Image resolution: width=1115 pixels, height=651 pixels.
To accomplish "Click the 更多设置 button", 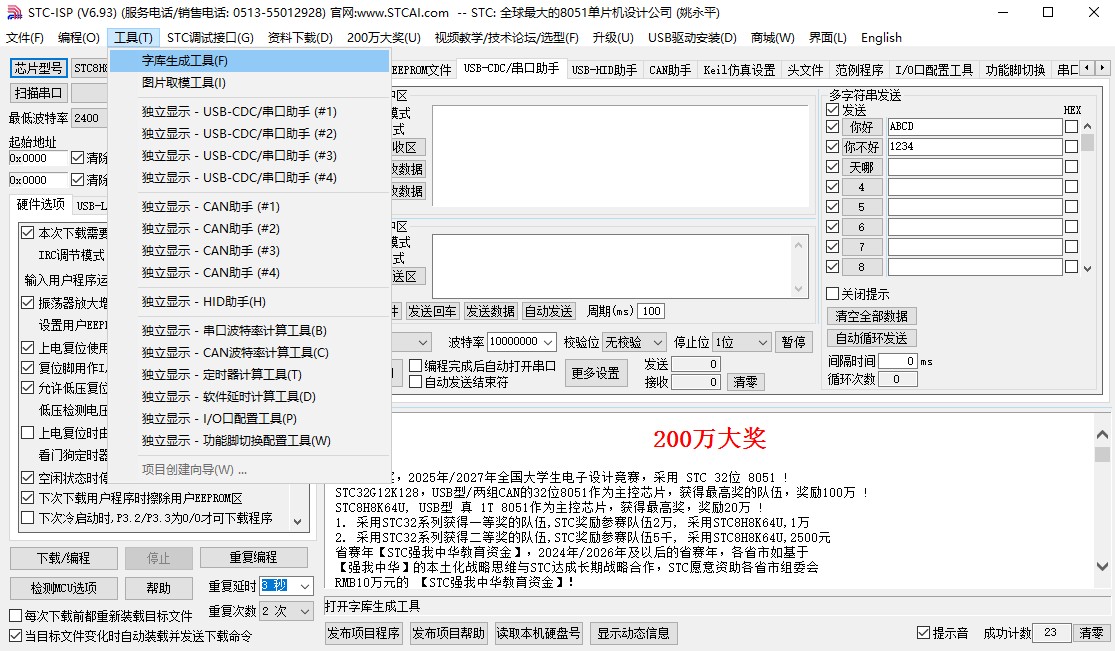I will coord(596,374).
